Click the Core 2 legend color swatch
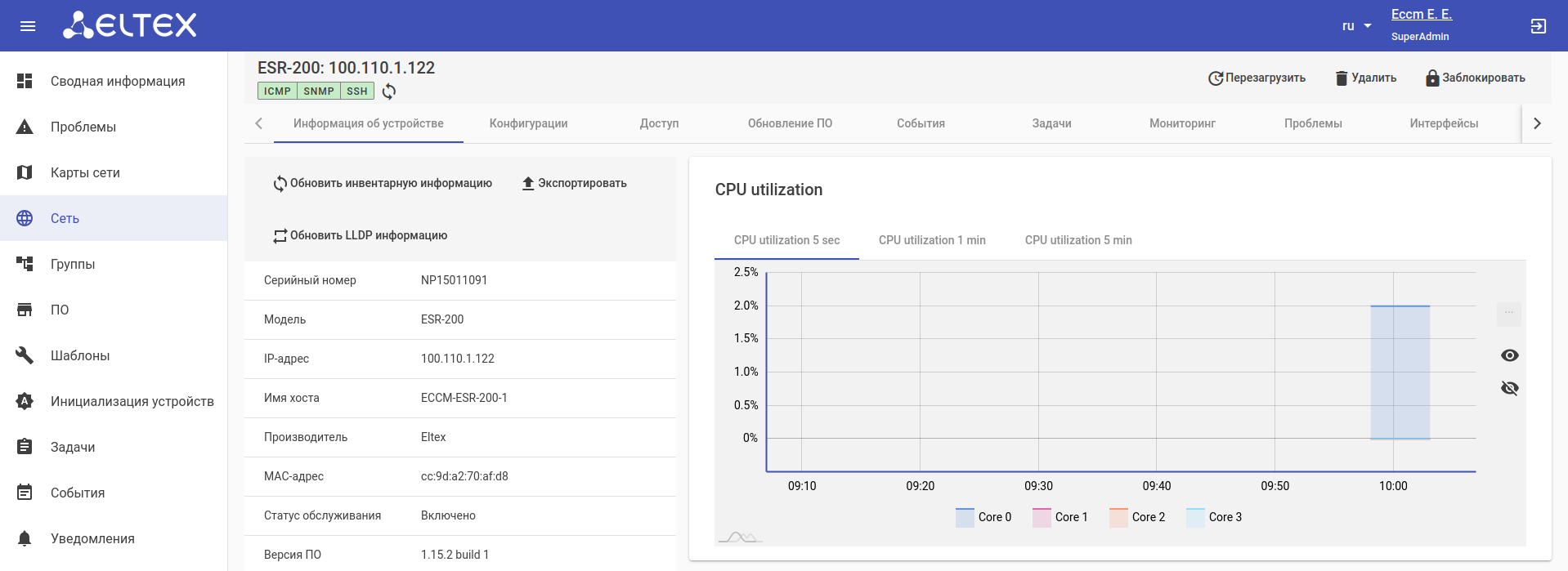 (x=1118, y=517)
